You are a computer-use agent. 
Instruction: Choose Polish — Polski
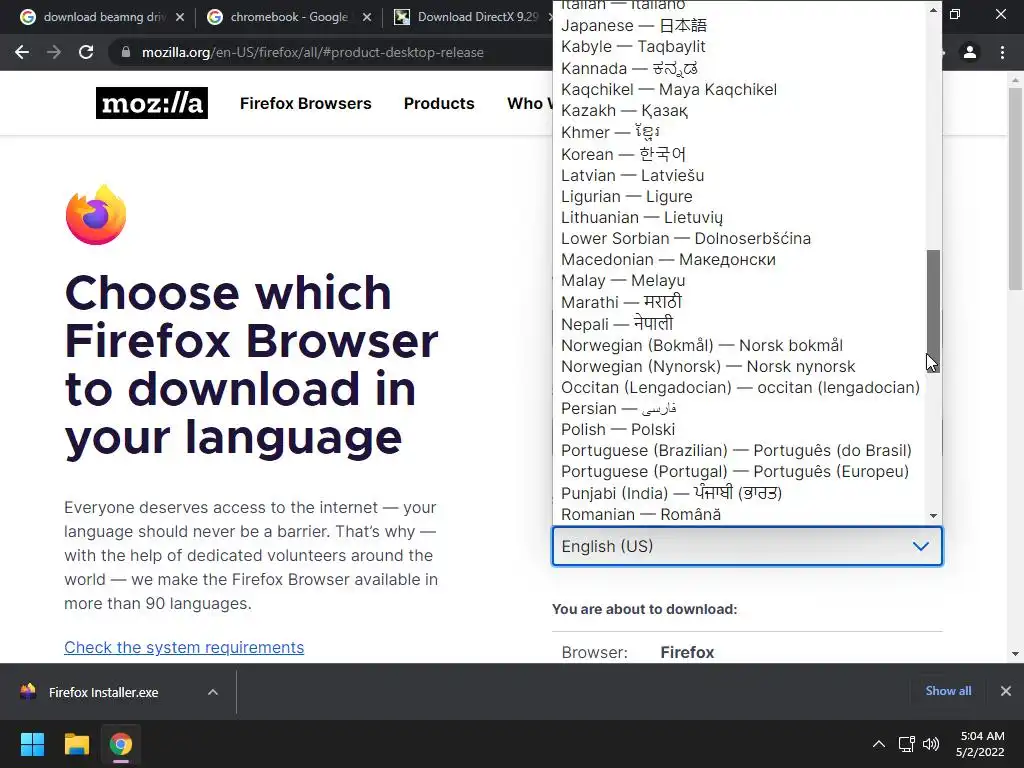(x=739, y=429)
